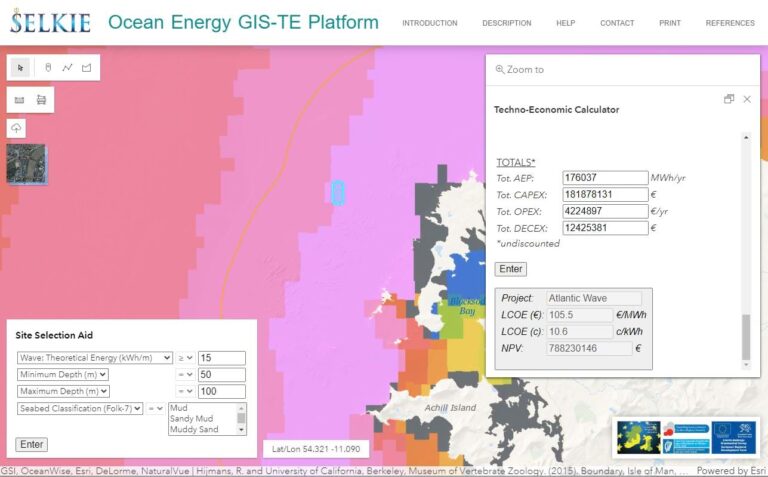The image size is (768, 477).
Task: Click the LCOE (€) value field
Action: (x=579, y=315)
